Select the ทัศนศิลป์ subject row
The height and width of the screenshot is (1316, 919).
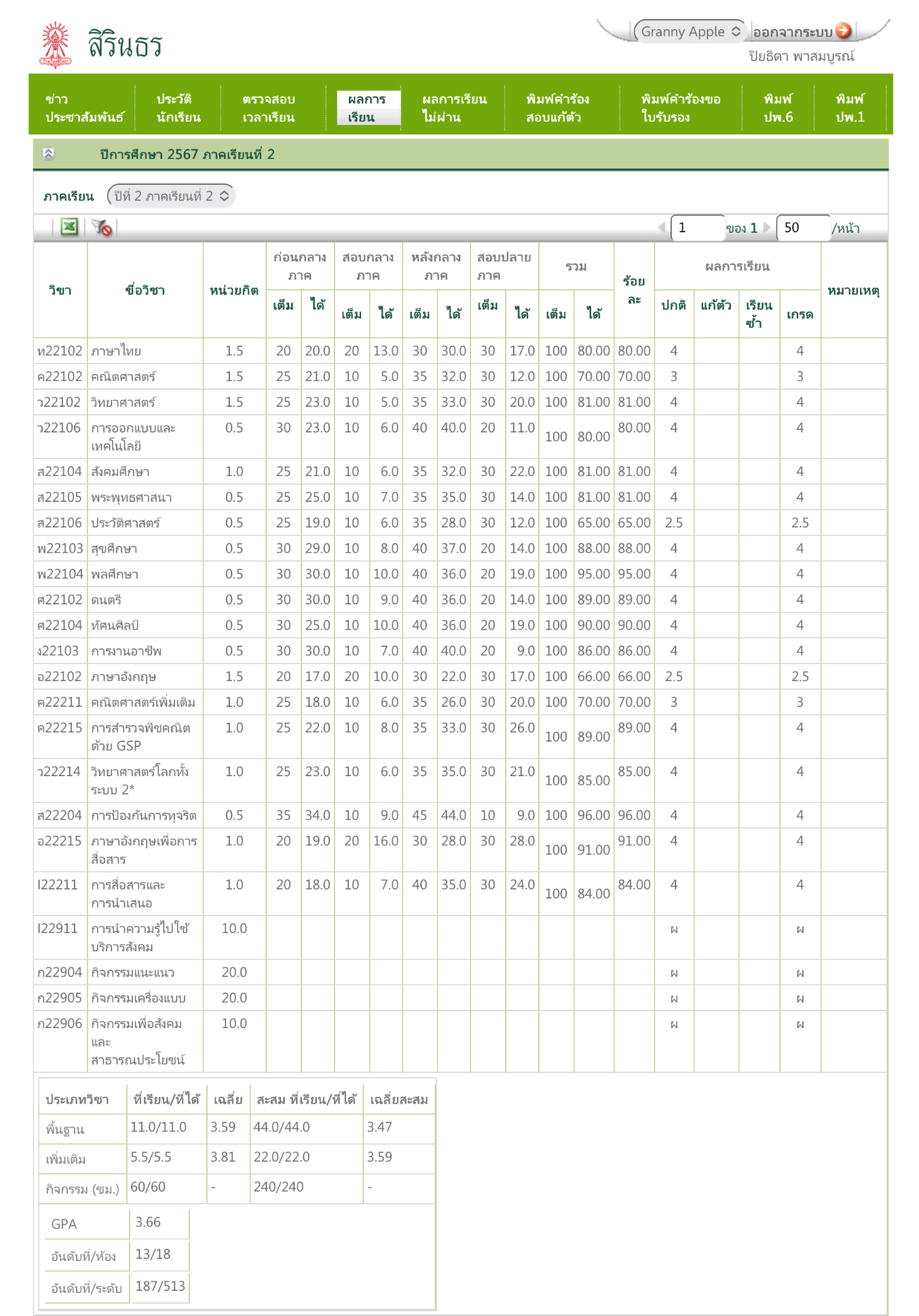[460, 625]
